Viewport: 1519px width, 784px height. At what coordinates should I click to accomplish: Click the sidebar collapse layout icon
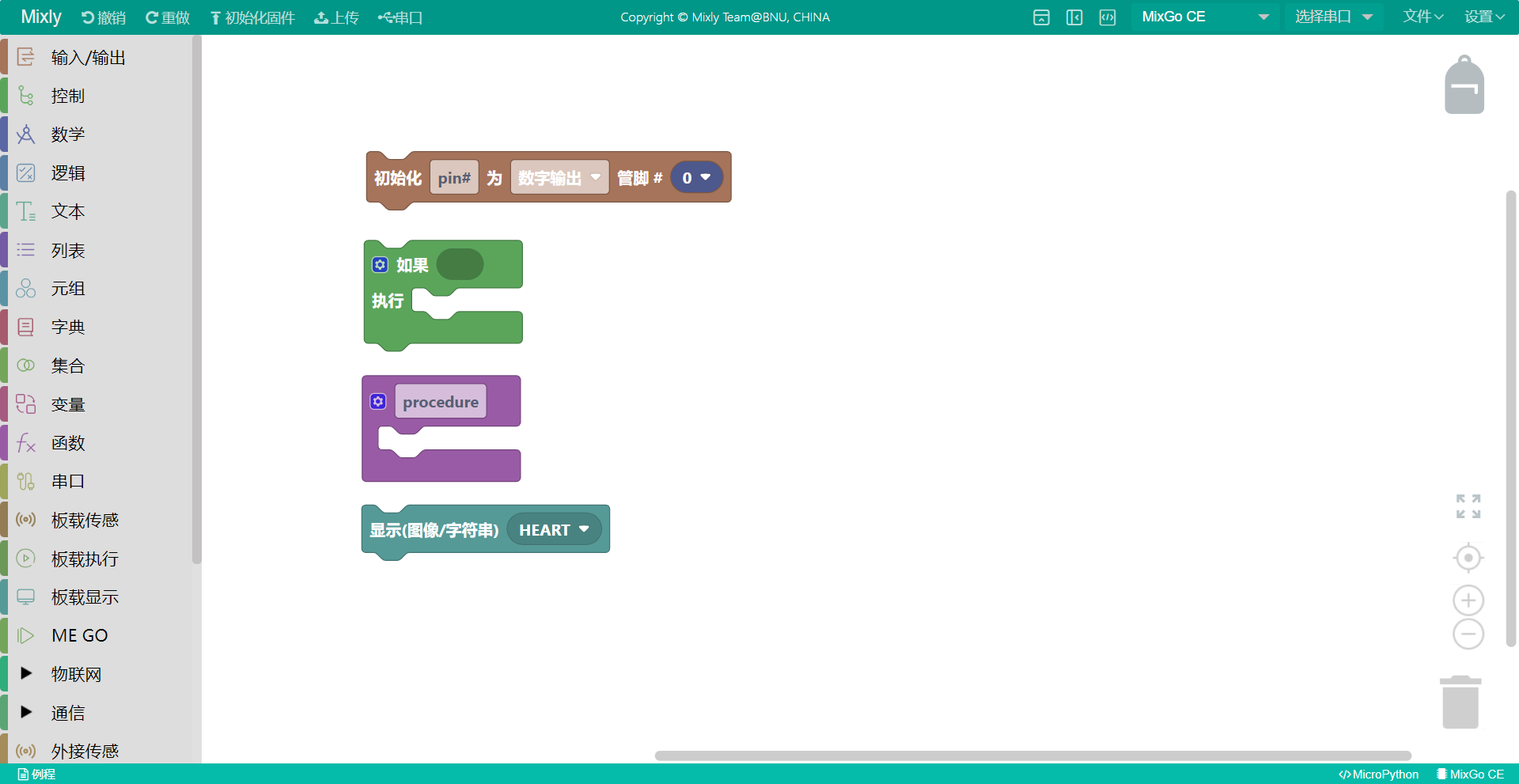[x=1074, y=17]
